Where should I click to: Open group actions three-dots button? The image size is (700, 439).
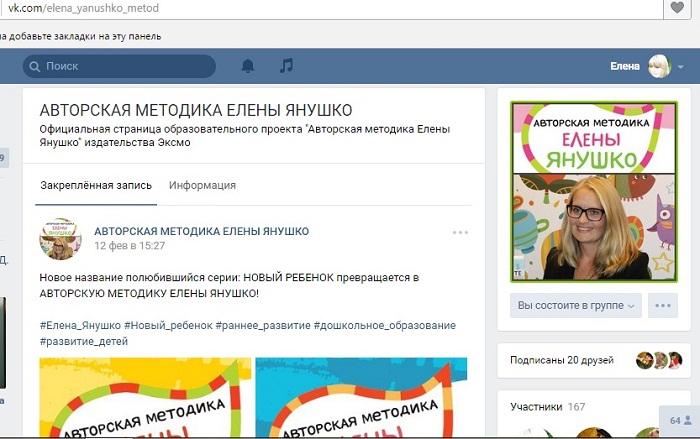(663, 305)
